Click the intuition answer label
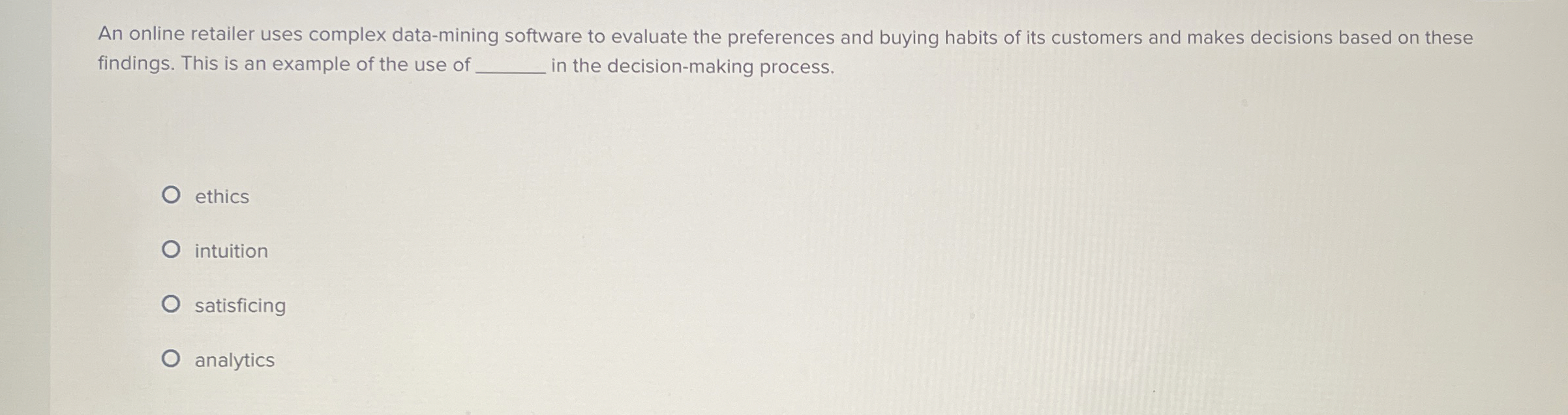The width and height of the screenshot is (1568, 415). 230,251
